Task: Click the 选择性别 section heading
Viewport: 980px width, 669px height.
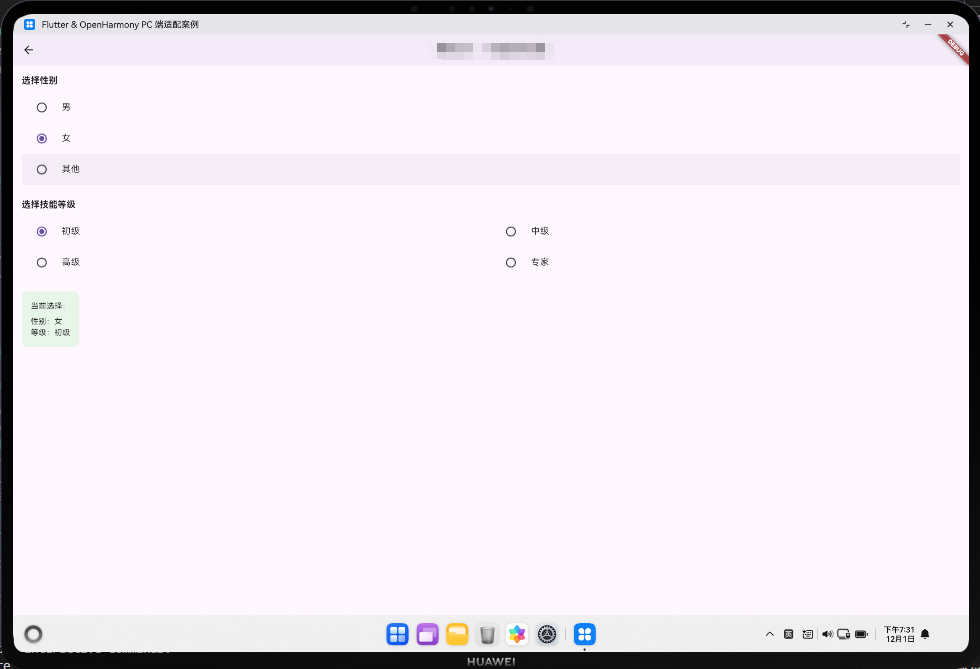Action: tap(39, 80)
